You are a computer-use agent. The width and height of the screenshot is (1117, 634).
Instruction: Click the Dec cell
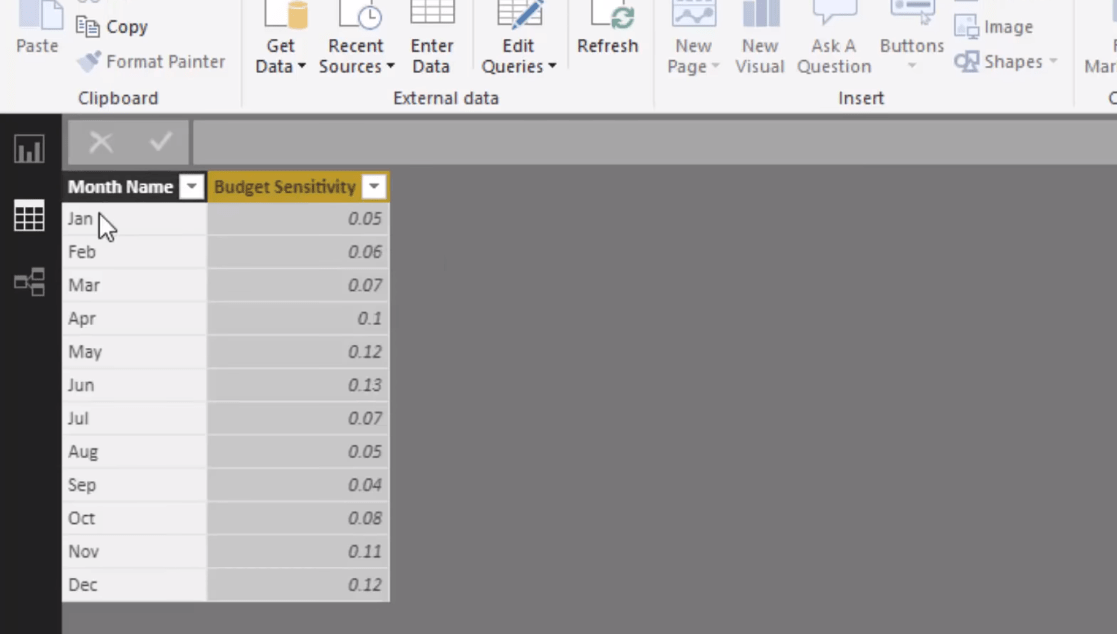coord(135,585)
